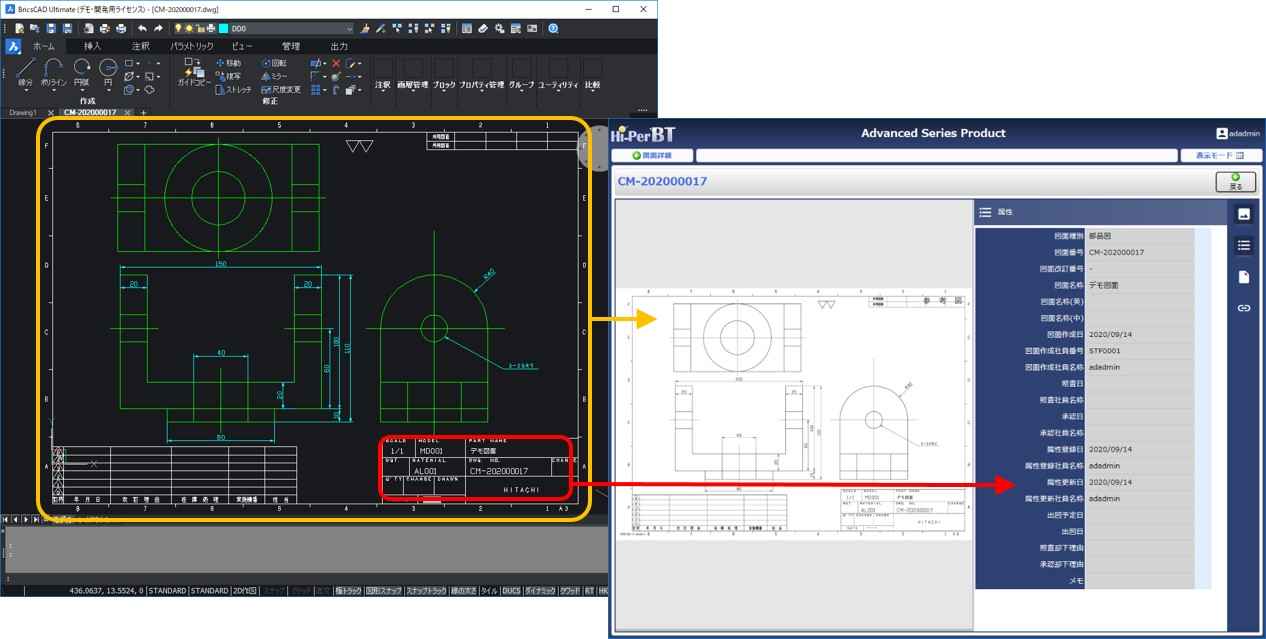Click the 2D作図 workspace status entry
This screenshot has height=639, width=1266.
pyautogui.click(x=244, y=591)
